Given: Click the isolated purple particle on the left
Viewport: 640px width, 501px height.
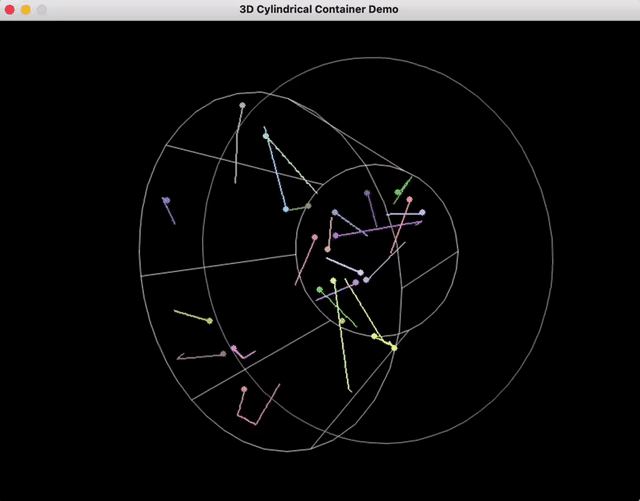Looking at the screenshot, I should click(166, 201).
